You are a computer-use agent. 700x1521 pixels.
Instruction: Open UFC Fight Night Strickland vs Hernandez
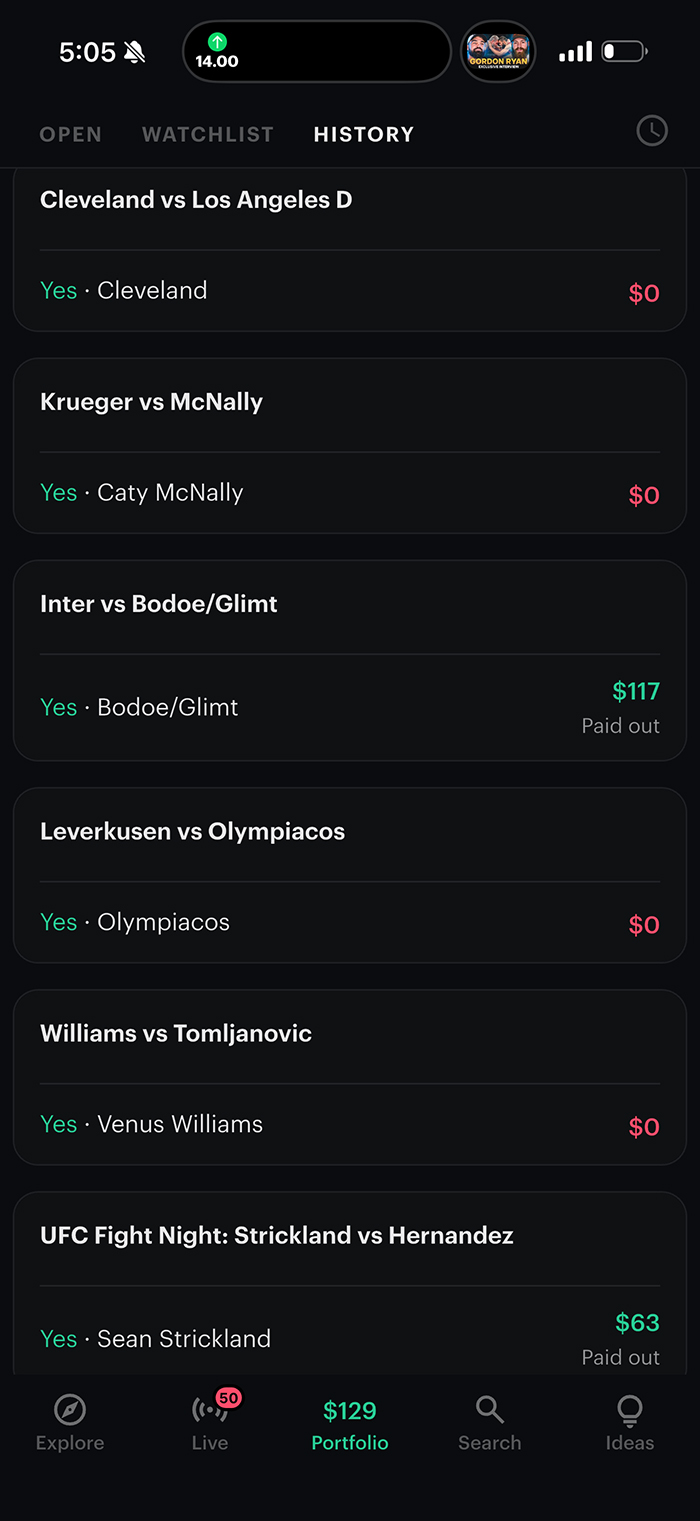pos(349,1280)
